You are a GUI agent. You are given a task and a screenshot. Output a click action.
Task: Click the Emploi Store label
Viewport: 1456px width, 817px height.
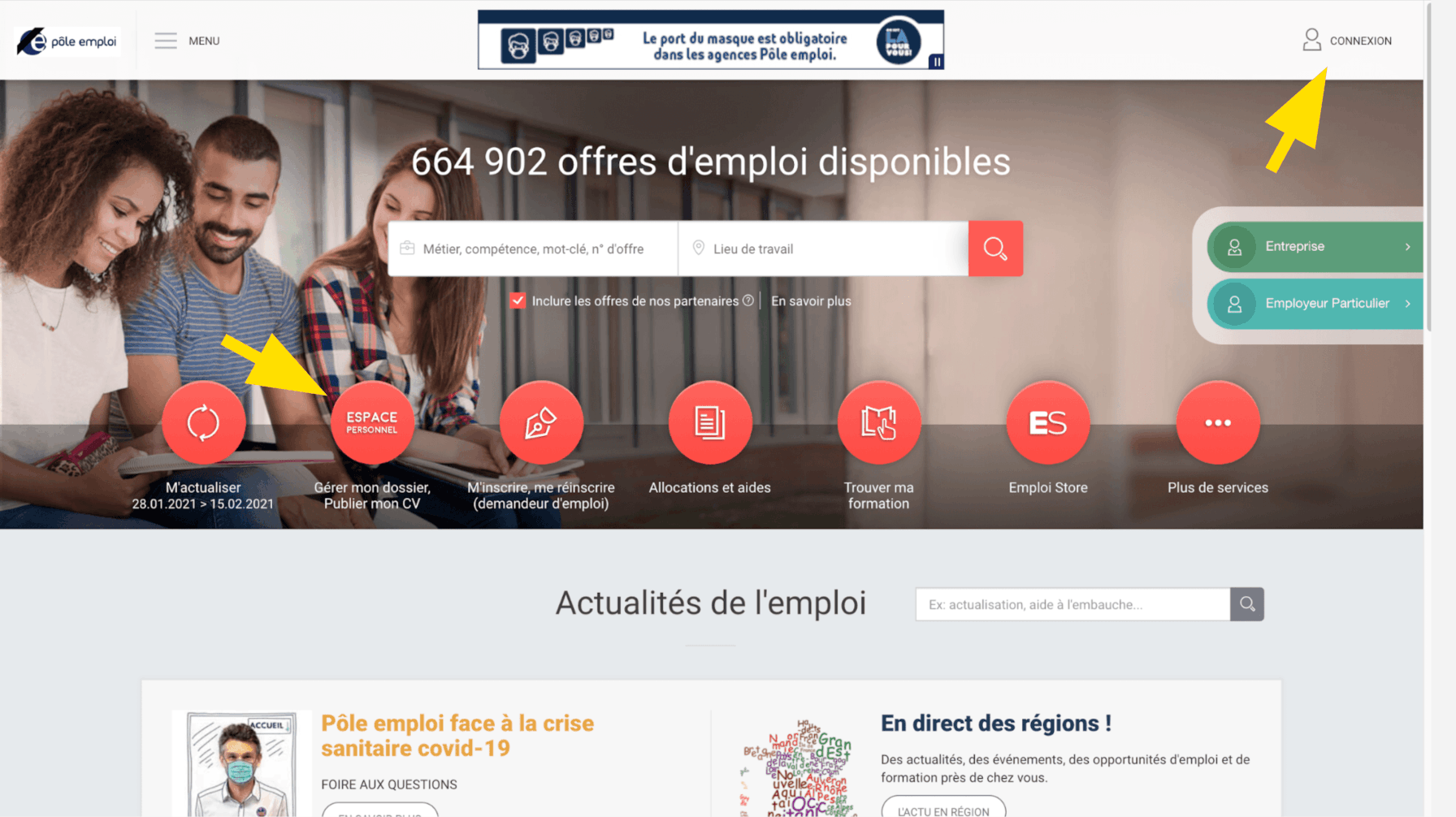[1048, 487]
